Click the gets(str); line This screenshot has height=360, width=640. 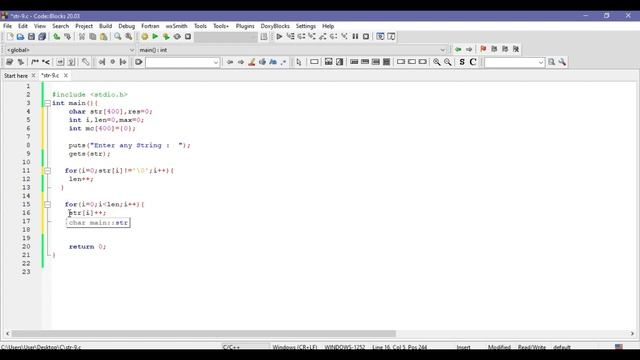coord(89,154)
